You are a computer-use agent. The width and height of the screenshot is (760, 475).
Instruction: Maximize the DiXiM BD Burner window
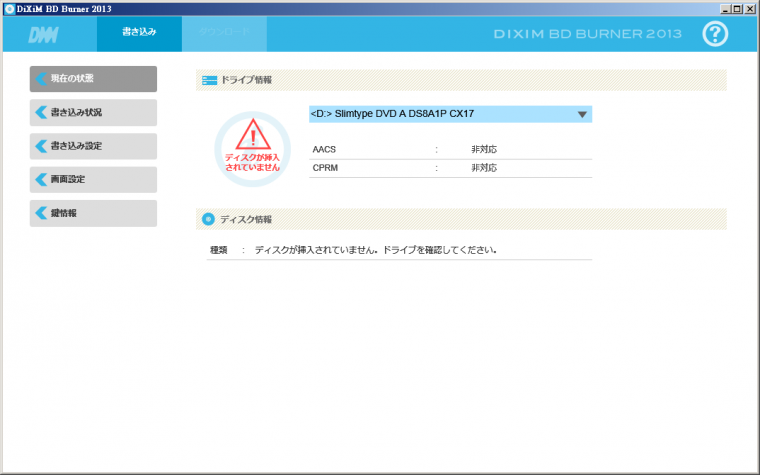tap(735, 8)
